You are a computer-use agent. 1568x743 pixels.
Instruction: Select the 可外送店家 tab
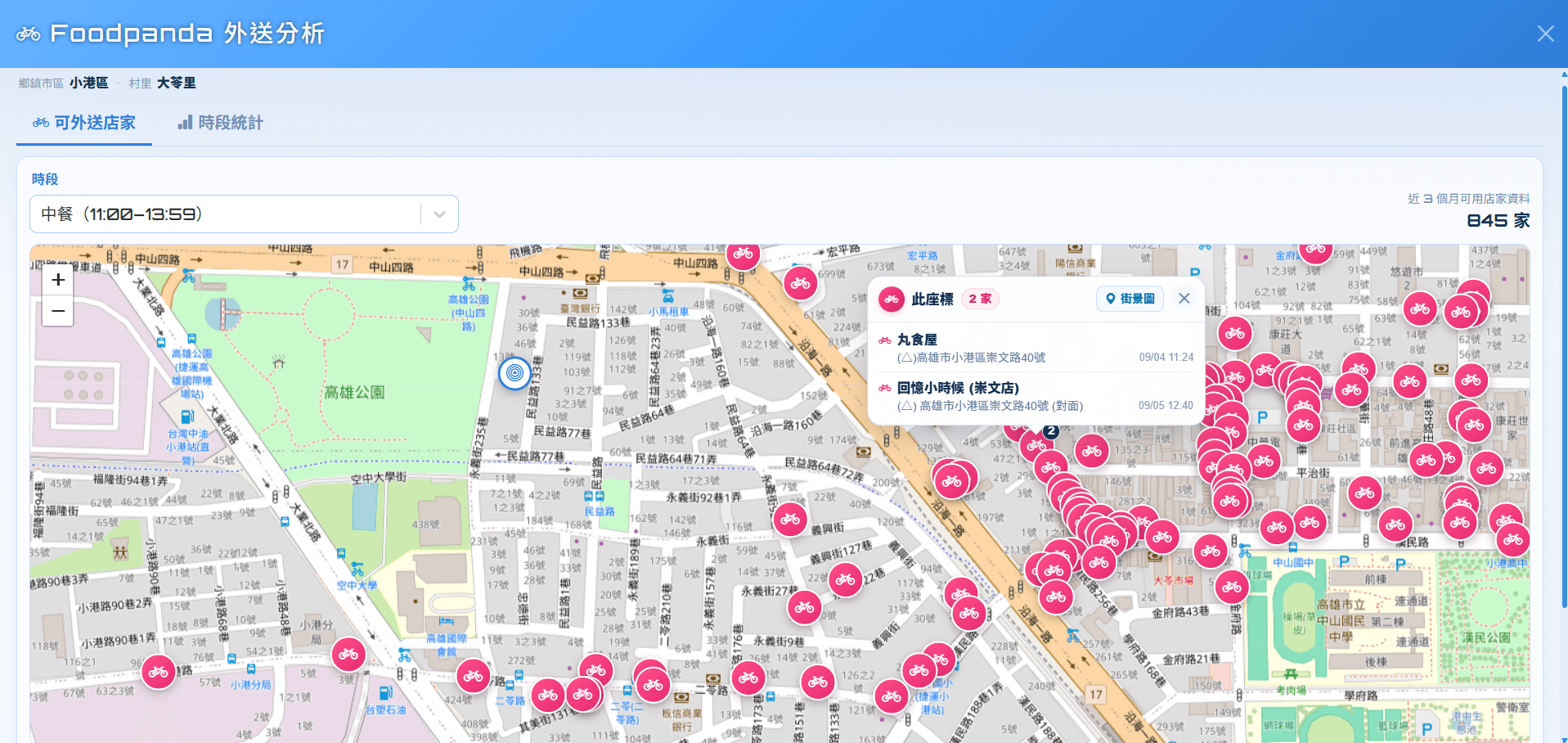point(84,123)
